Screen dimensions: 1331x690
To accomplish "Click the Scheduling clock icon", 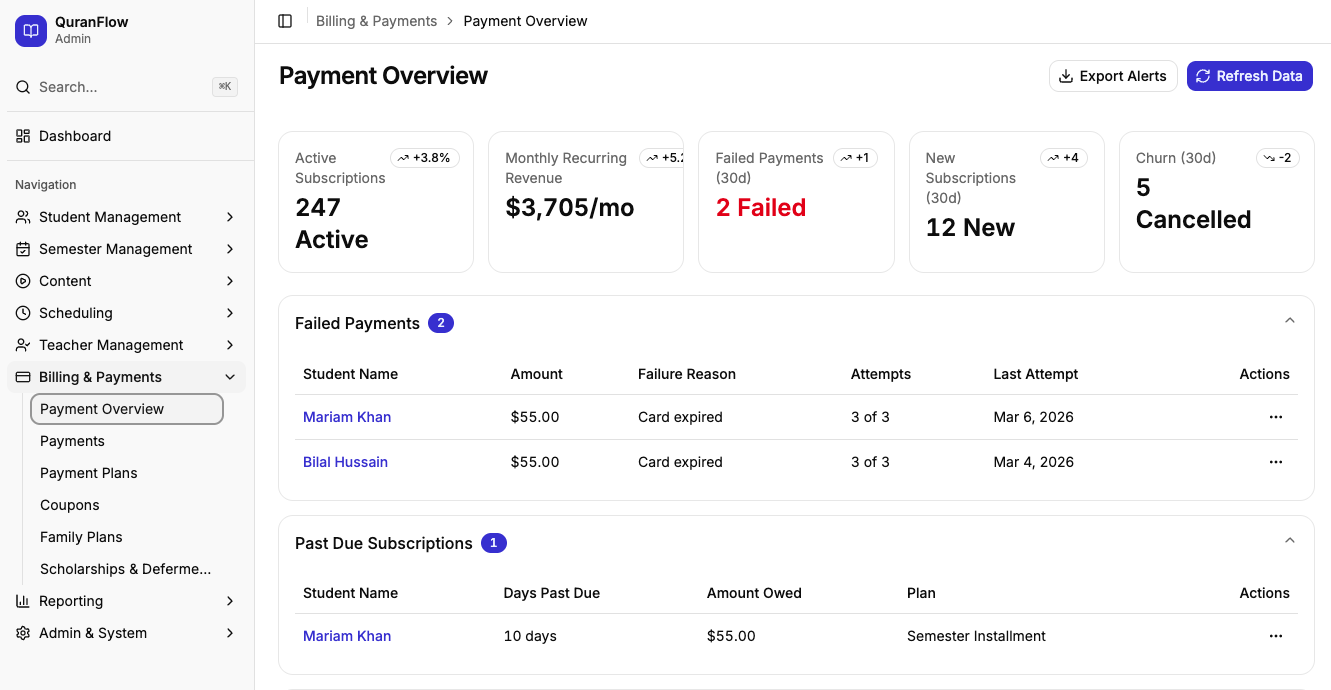I will [x=22, y=312].
